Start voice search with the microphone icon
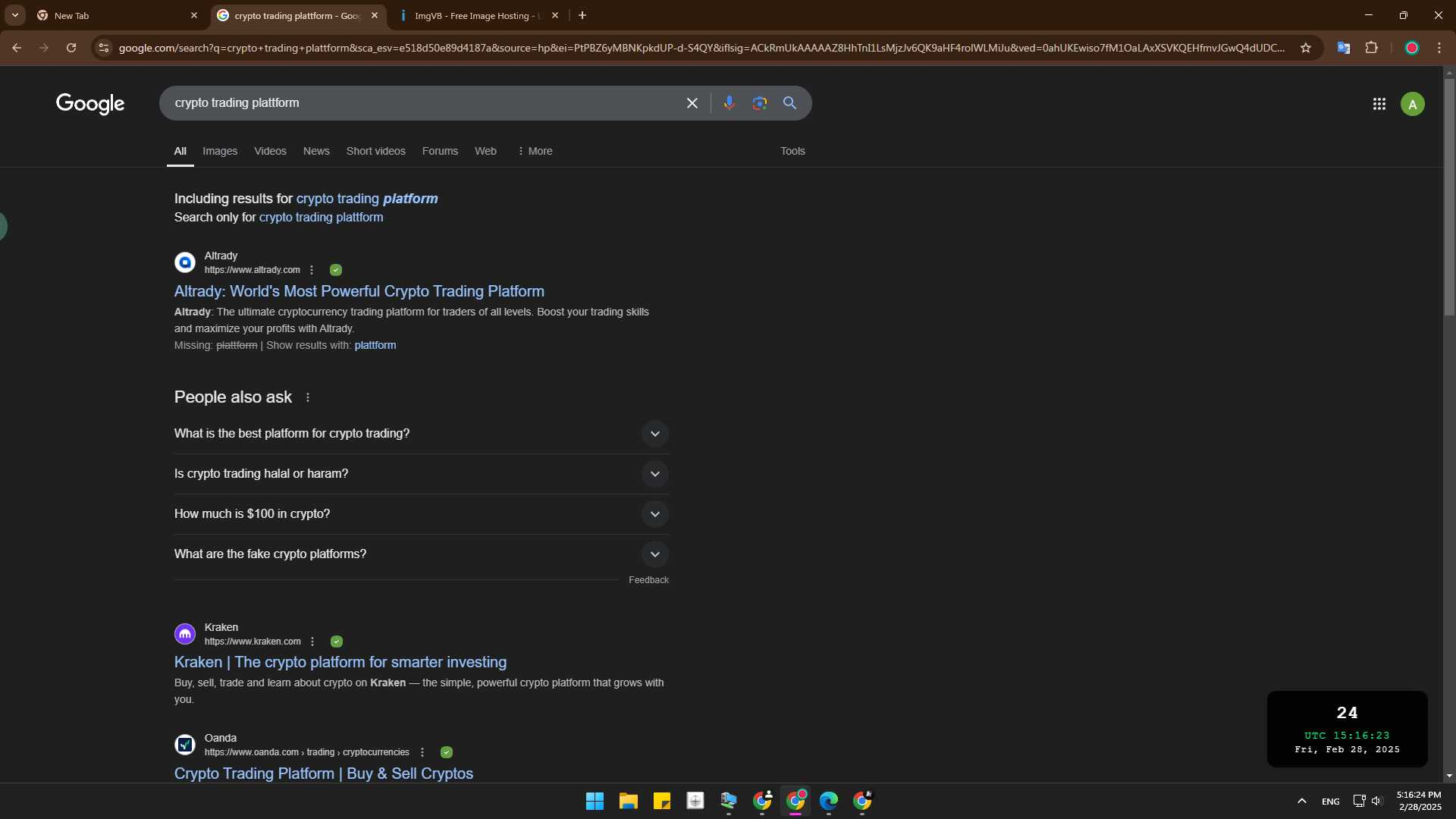 coord(729,103)
